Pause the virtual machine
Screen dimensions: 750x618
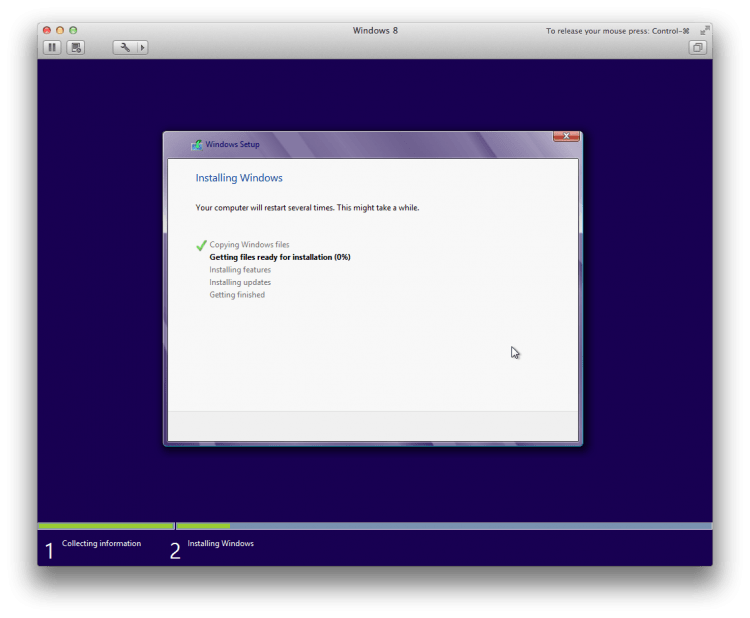[x=52, y=47]
